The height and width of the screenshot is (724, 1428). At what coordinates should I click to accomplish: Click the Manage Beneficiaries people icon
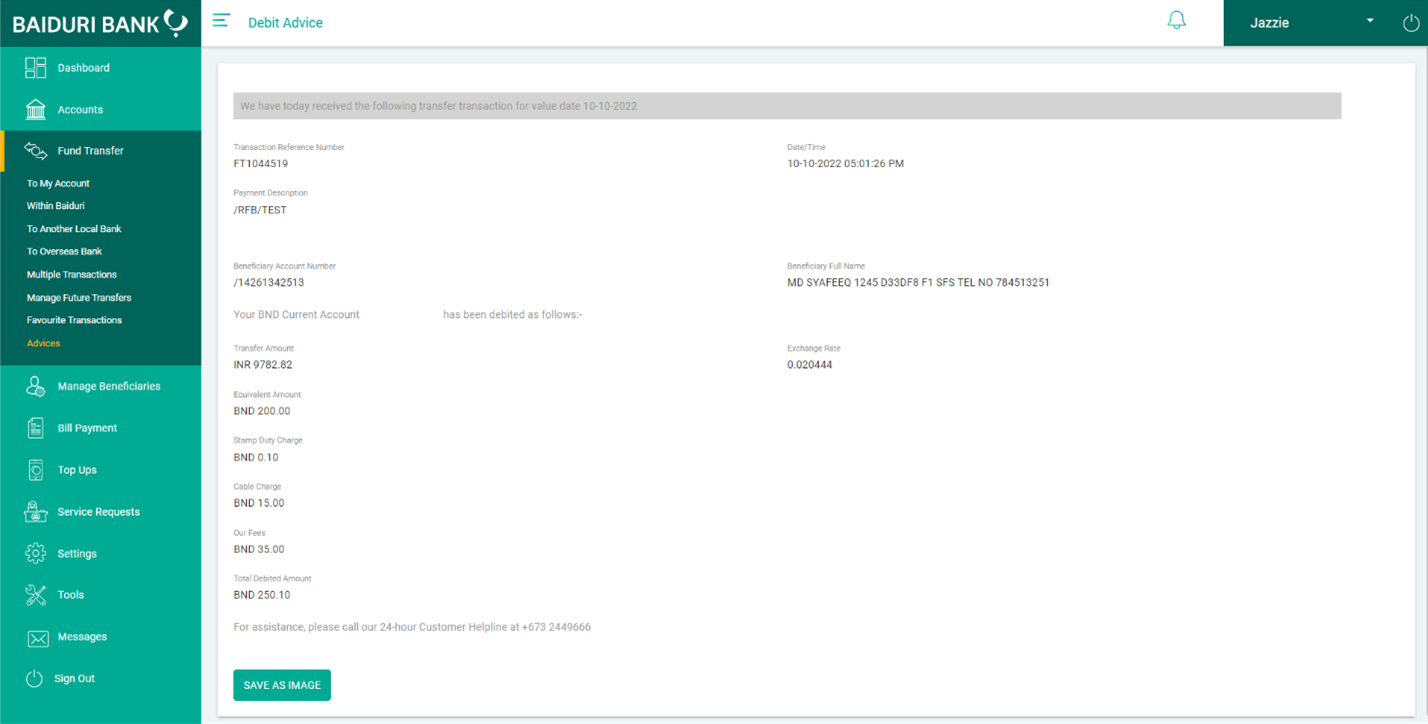coord(36,386)
